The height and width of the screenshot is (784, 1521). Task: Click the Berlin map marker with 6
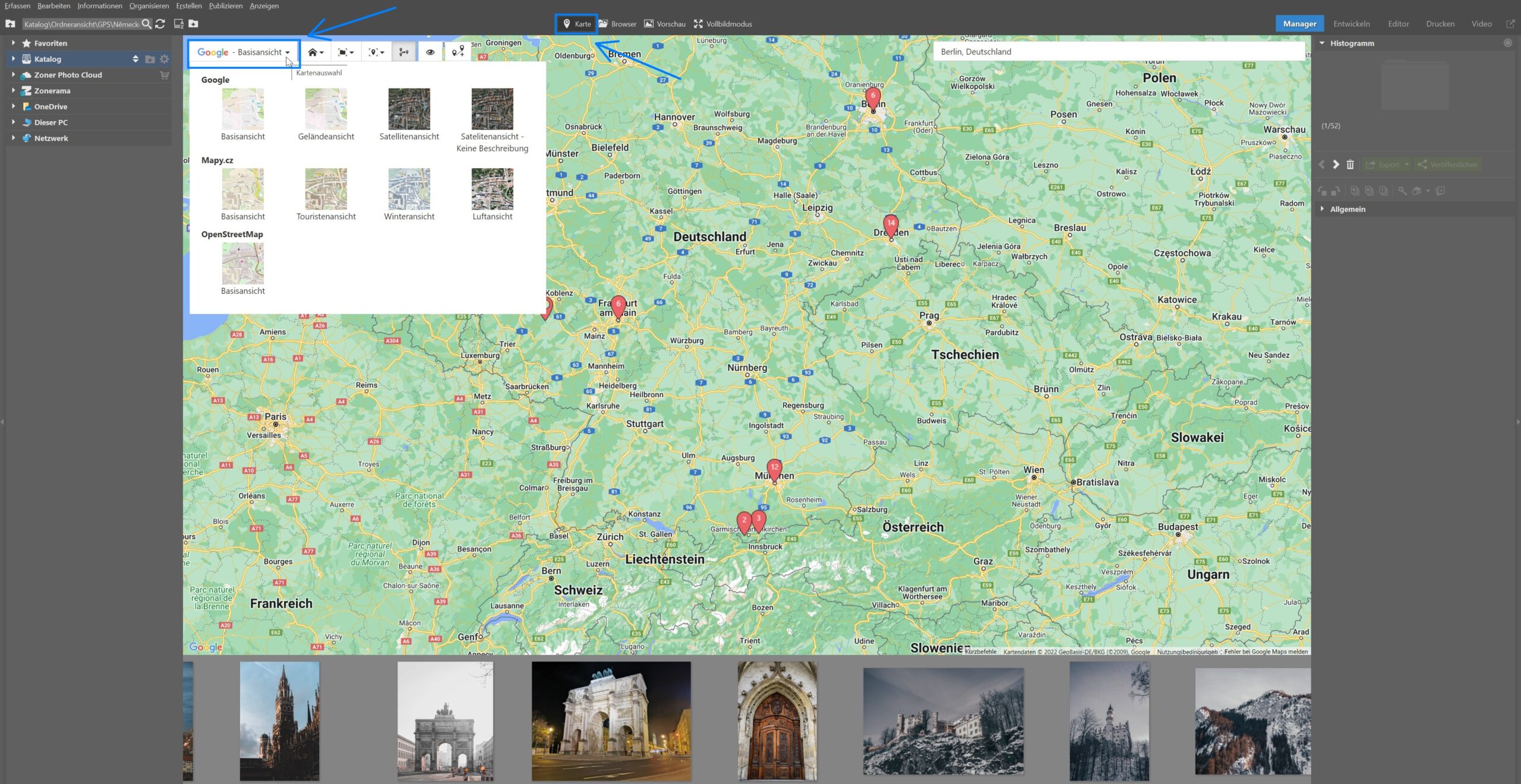873,99
